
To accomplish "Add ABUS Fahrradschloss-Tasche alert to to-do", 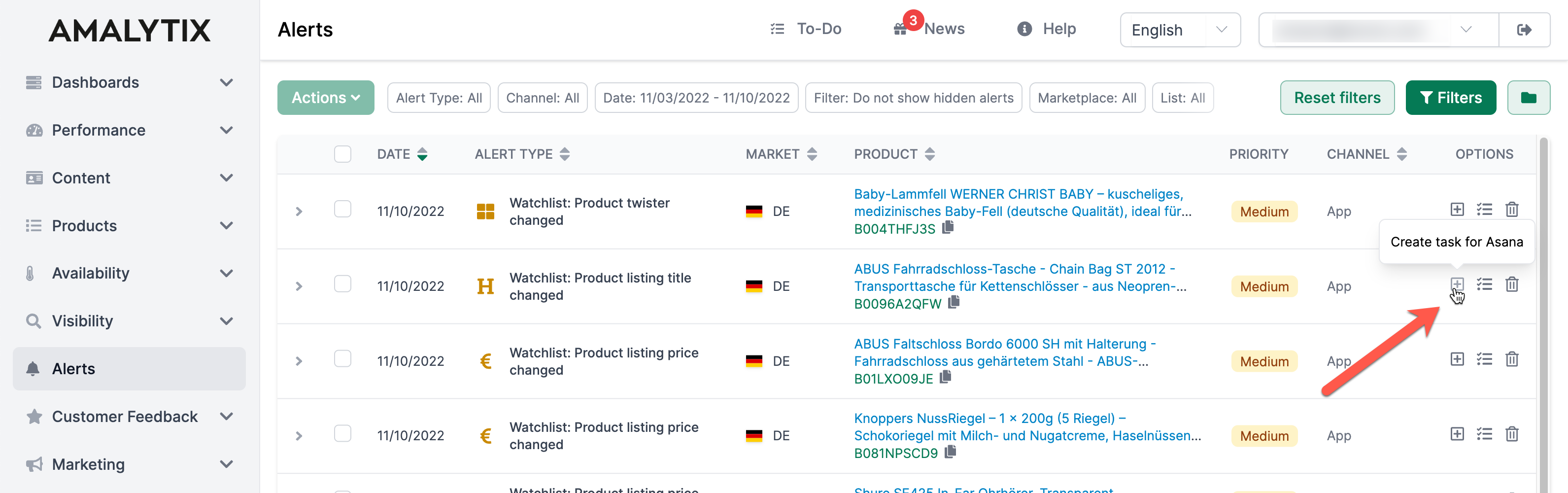I will (x=1484, y=284).
